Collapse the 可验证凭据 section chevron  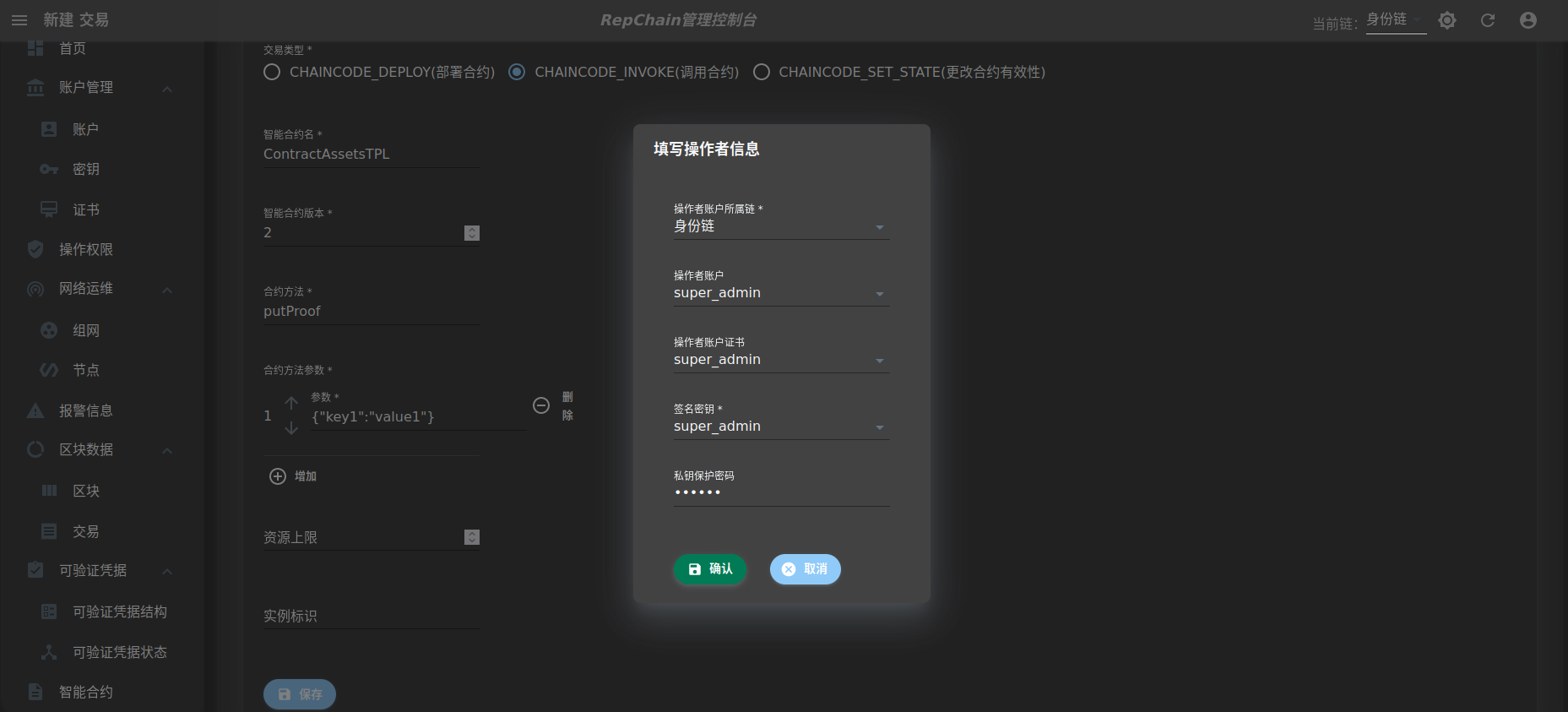(x=167, y=571)
